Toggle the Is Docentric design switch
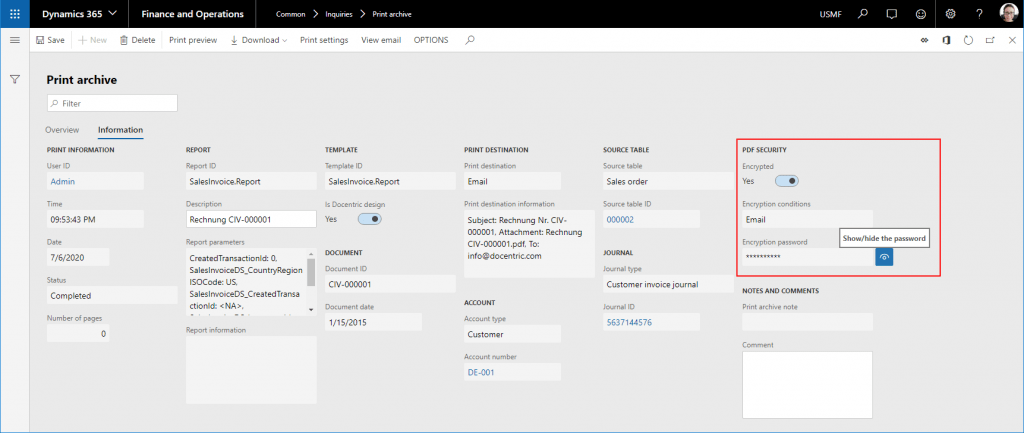This screenshot has height=433, width=1024. pyautogui.click(x=370, y=219)
